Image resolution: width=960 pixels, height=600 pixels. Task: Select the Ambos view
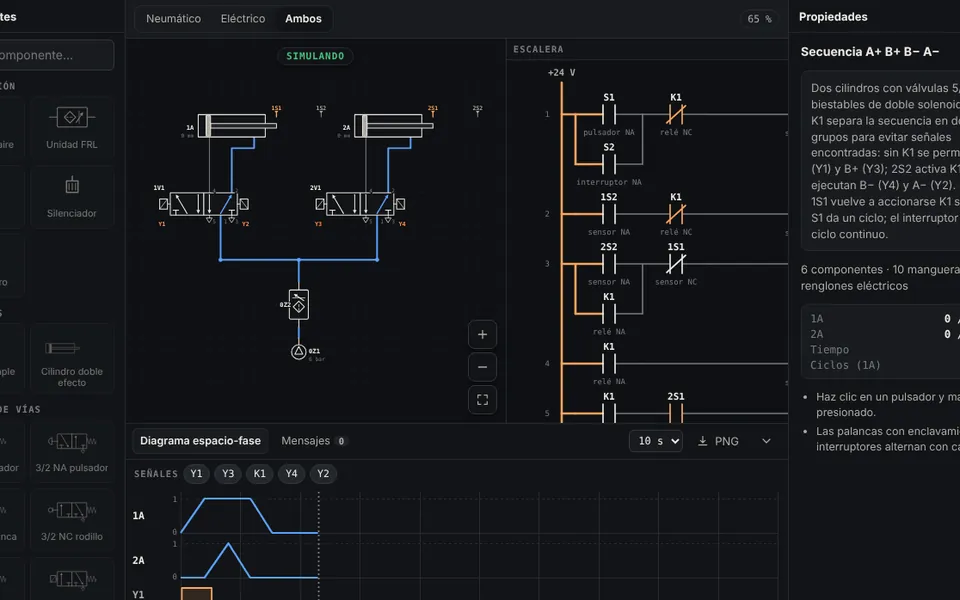[303, 18]
